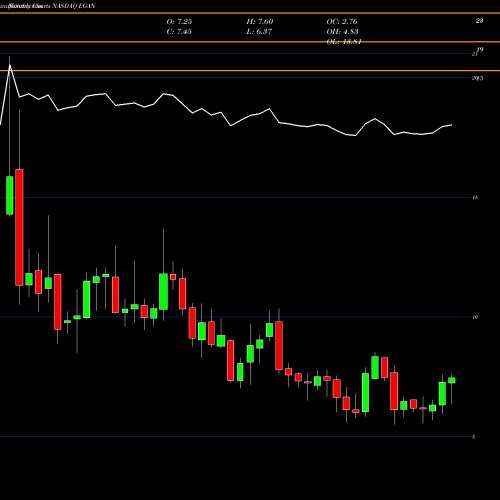
Task: Click the 15 price axis label
Action: 475,198
